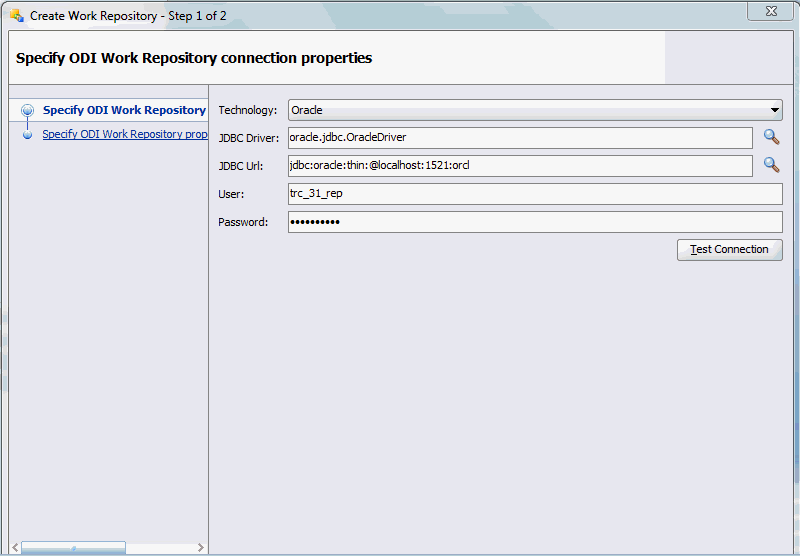Click the JDBC Url label
Image resolution: width=800 pixels, height=556 pixels.
tap(240, 166)
